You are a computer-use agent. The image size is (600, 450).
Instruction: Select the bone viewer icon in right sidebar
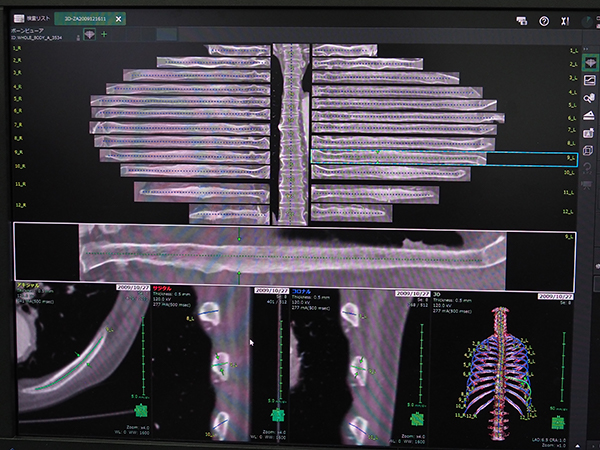(589, 62)
